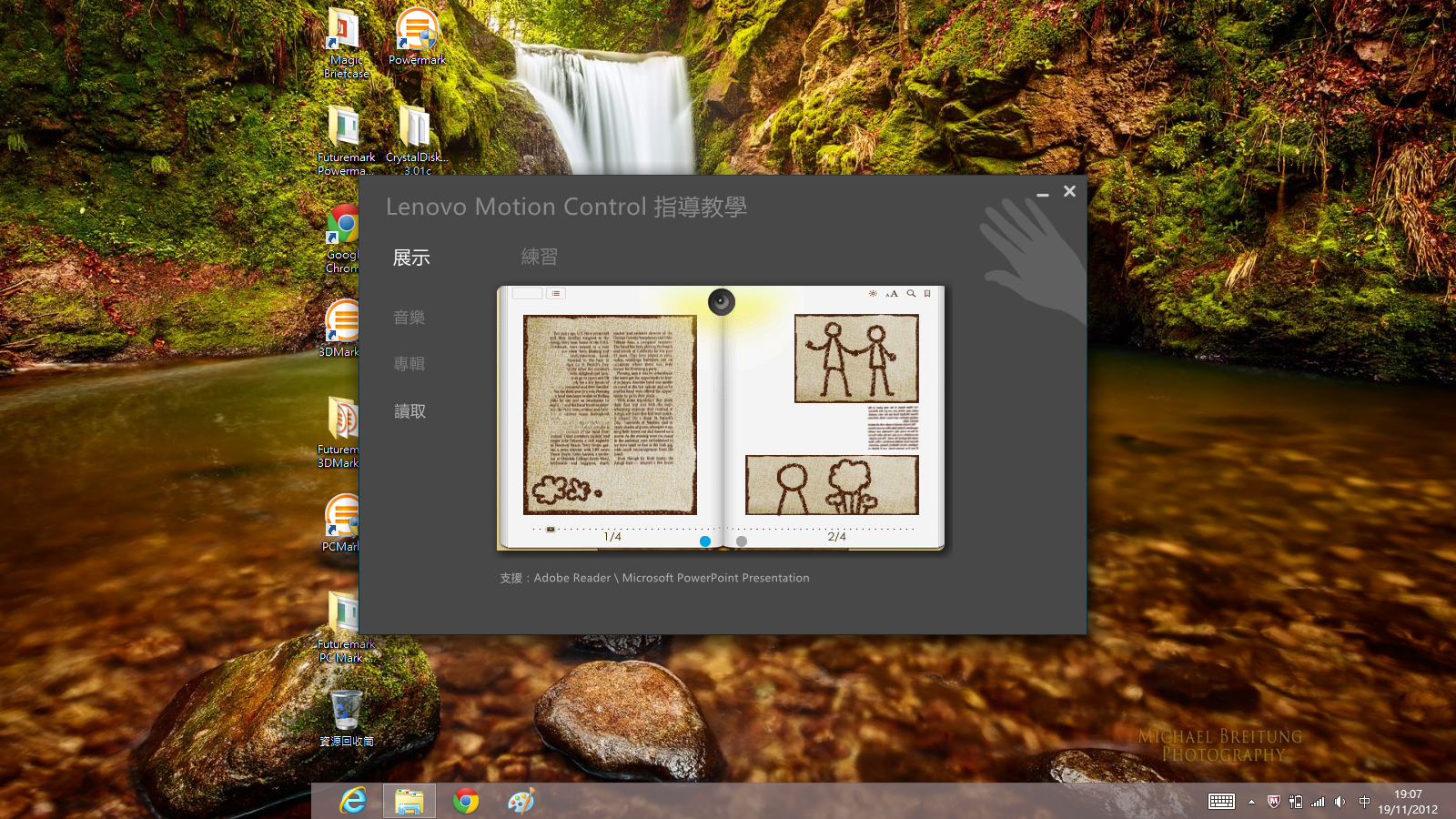
Task: Open File Explorer from taskbar
Action: 409,801
